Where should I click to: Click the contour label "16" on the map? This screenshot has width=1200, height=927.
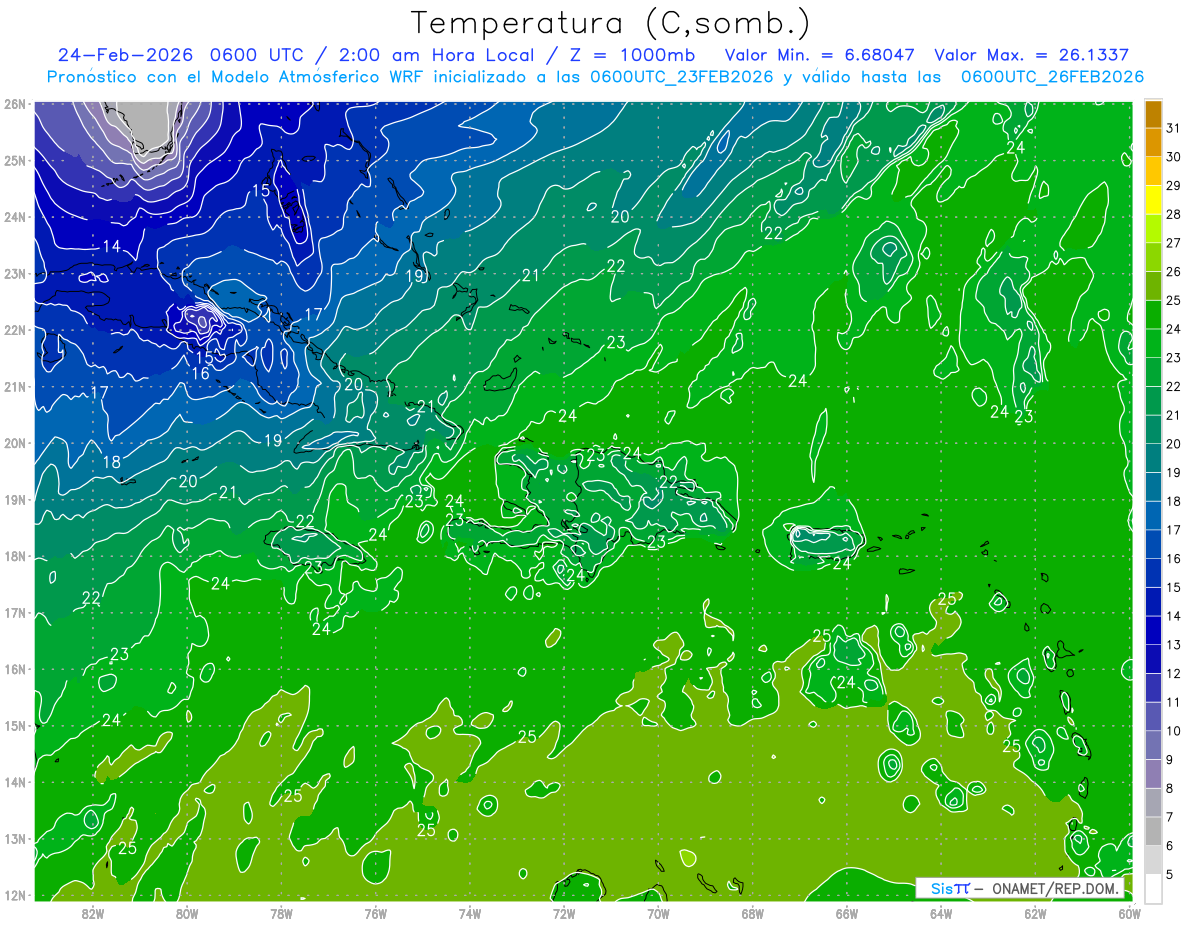pos(200,374)
